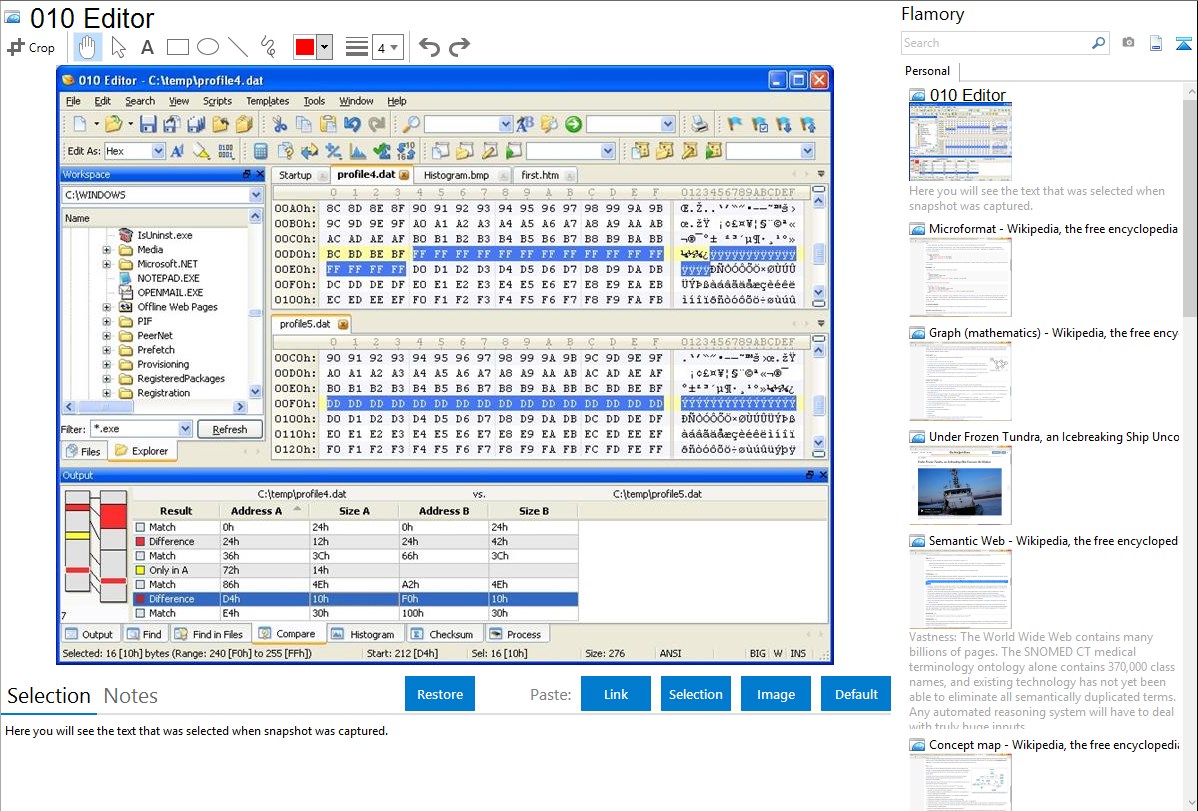Open the Personal tab

coord(928,71)
